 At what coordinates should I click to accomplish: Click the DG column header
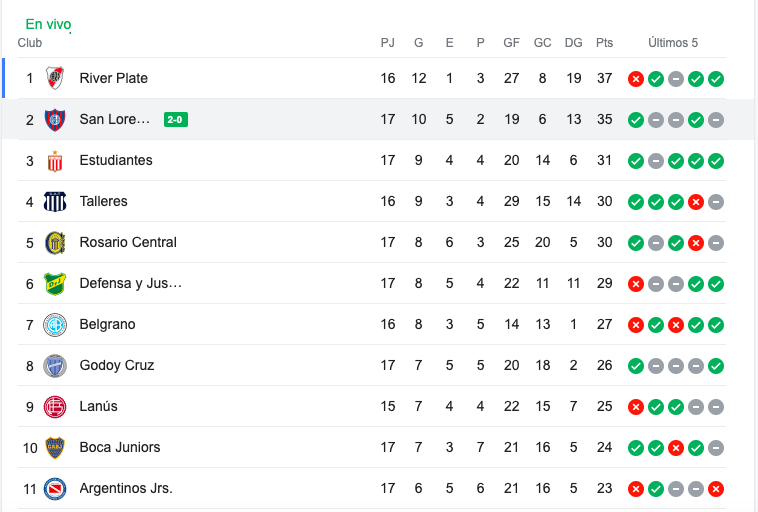coord(573,43)
